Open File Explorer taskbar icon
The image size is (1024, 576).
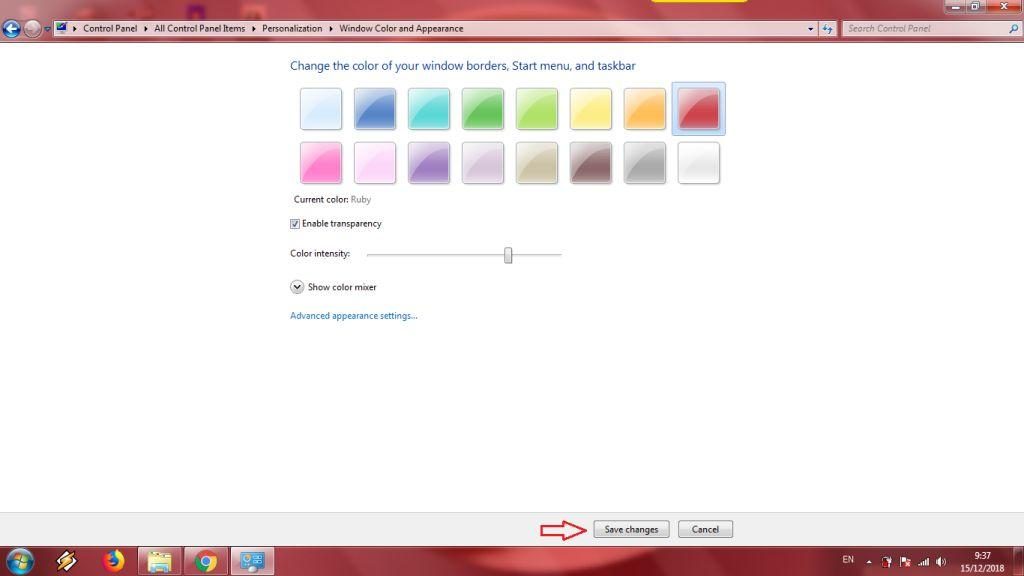click(x=159, y=562)
